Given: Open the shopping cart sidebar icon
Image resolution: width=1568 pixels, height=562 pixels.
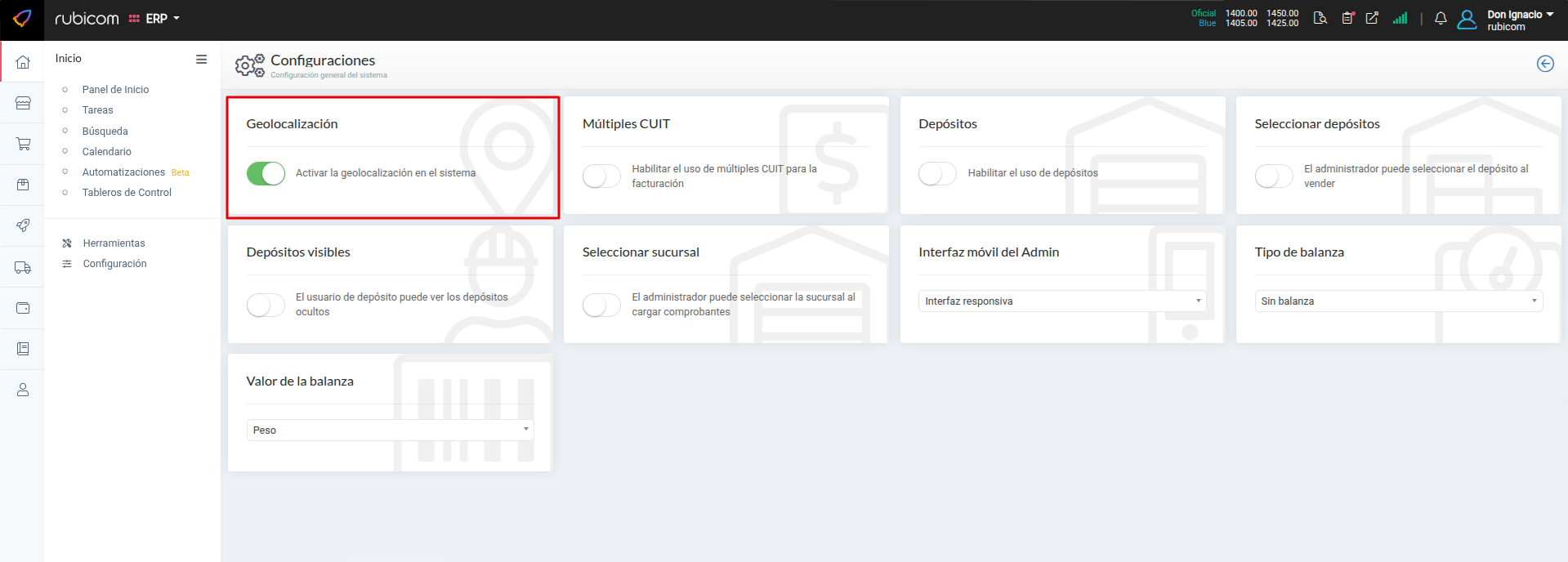Looking at the screenshot, I should pyautogui.click(x=23, y=145).
